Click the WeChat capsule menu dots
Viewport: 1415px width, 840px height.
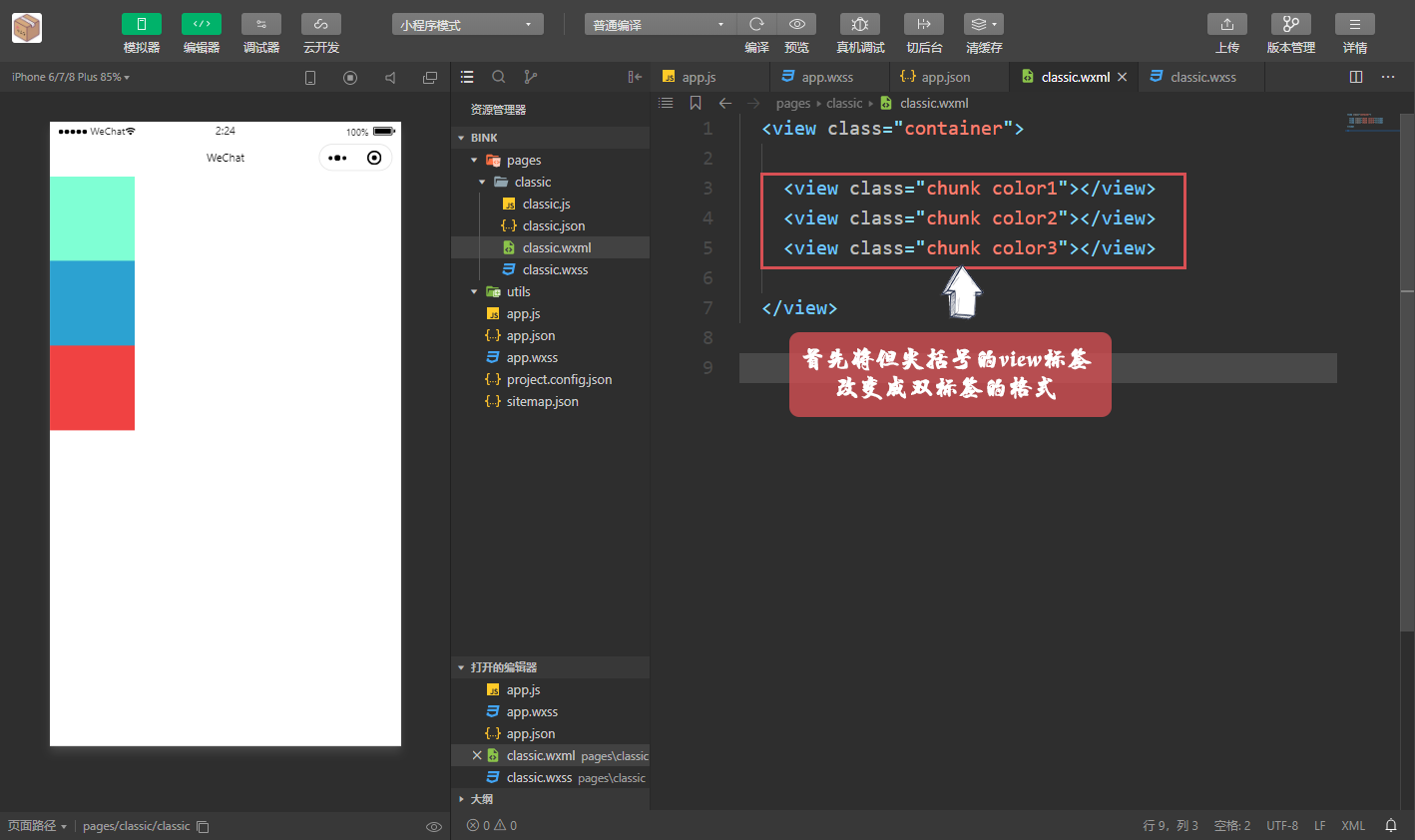click(337, 158)
